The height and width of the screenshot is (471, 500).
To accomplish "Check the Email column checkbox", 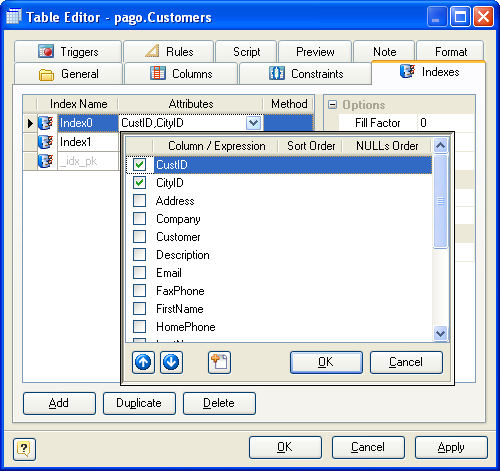I will coord(139,273).
